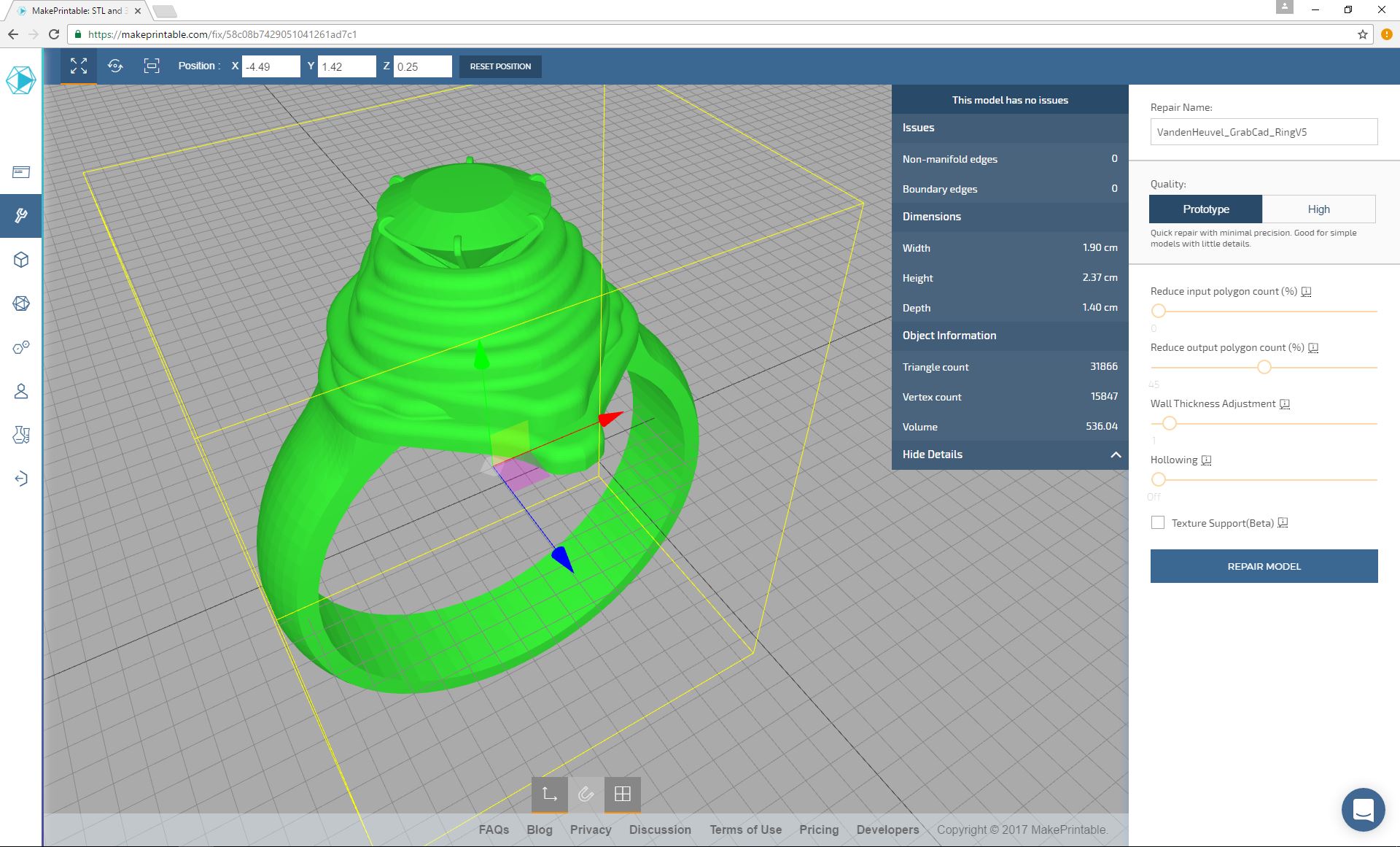Image resolution: width=1400 pixels, height=847 pixels.
Task: Select the High quality tab
Action: click(x=1318, y=209)
